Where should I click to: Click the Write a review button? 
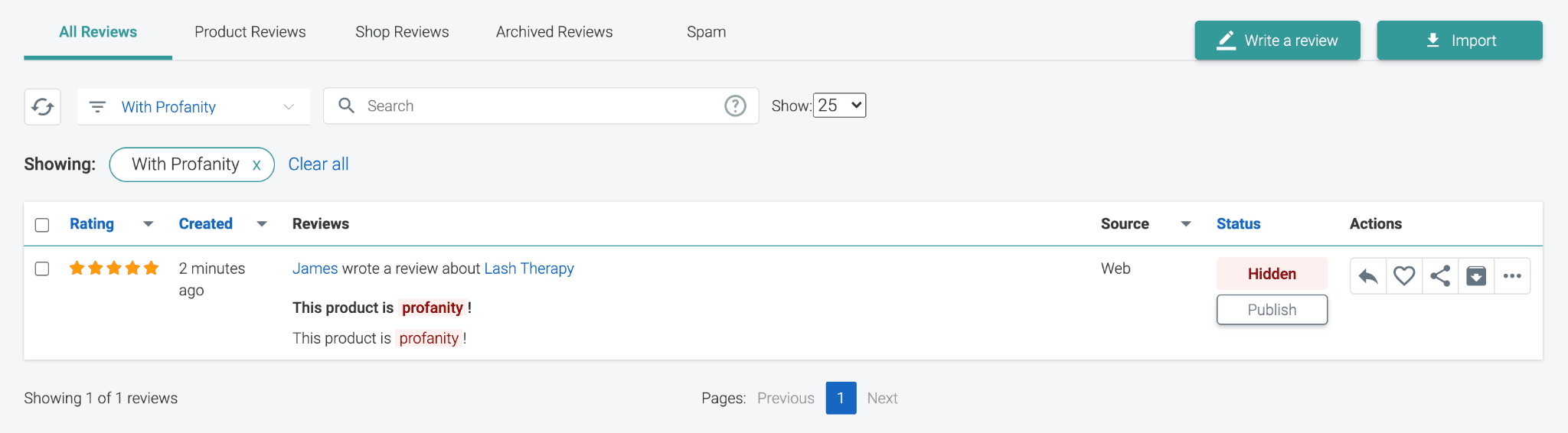click(1277, 41)
